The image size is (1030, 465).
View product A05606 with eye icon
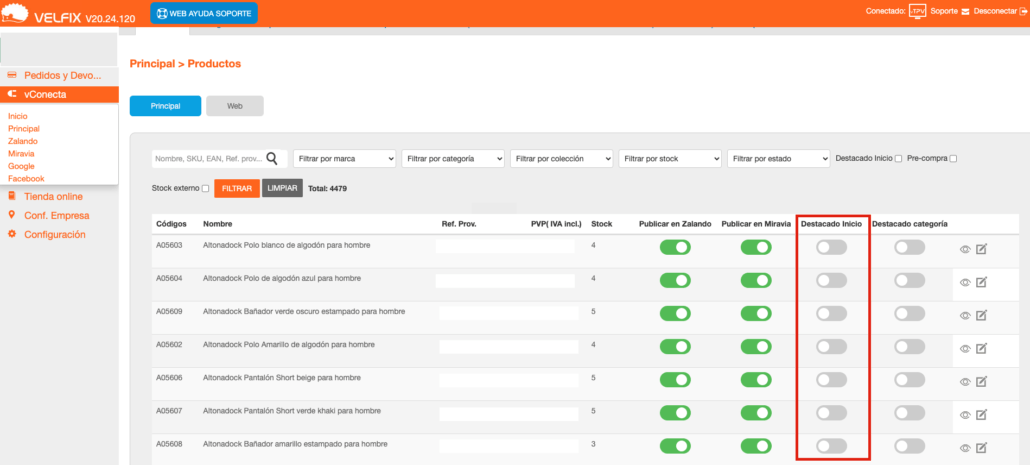coord(965,381)
